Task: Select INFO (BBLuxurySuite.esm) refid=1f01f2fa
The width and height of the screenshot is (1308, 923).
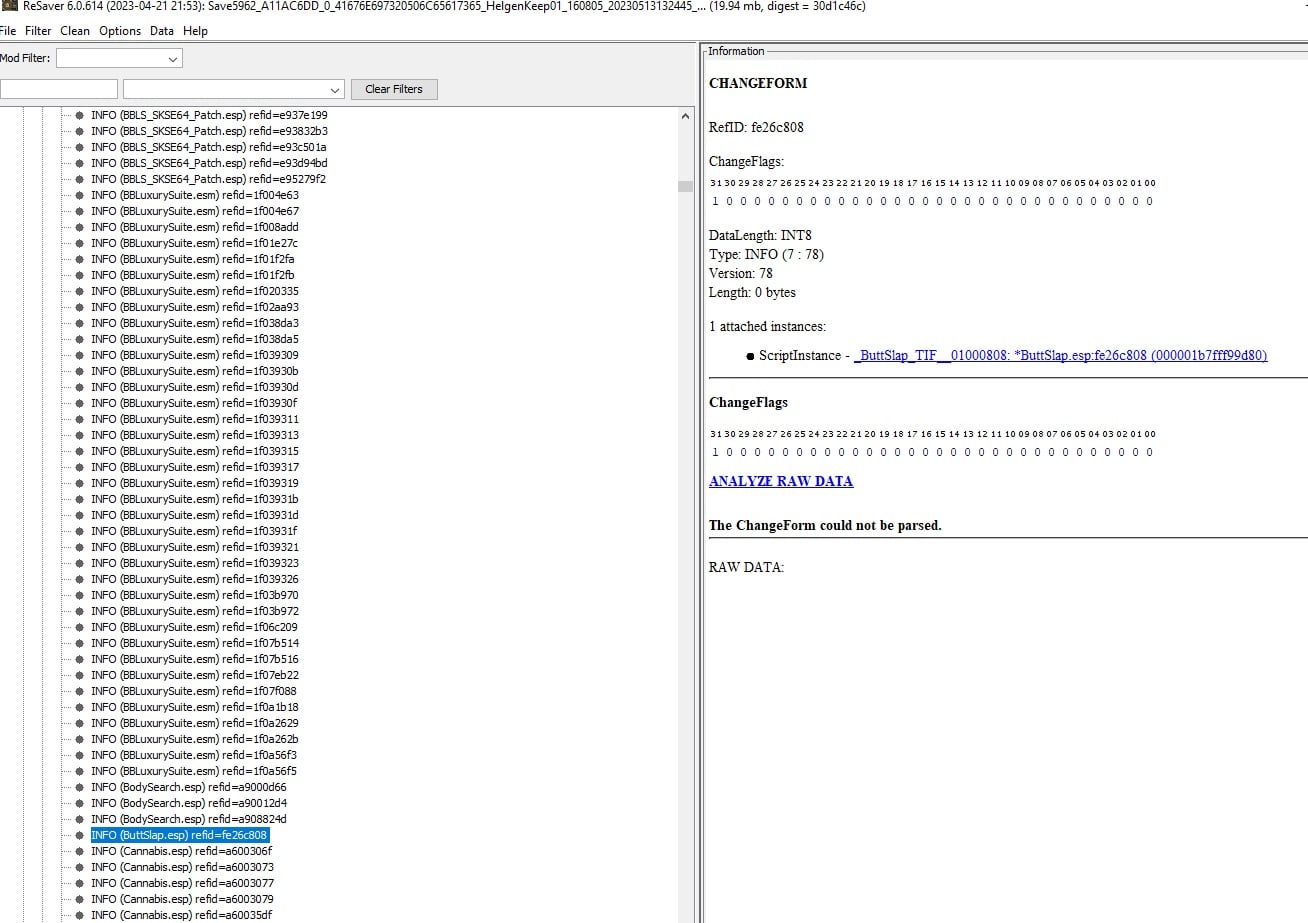Action: point(193,259)
